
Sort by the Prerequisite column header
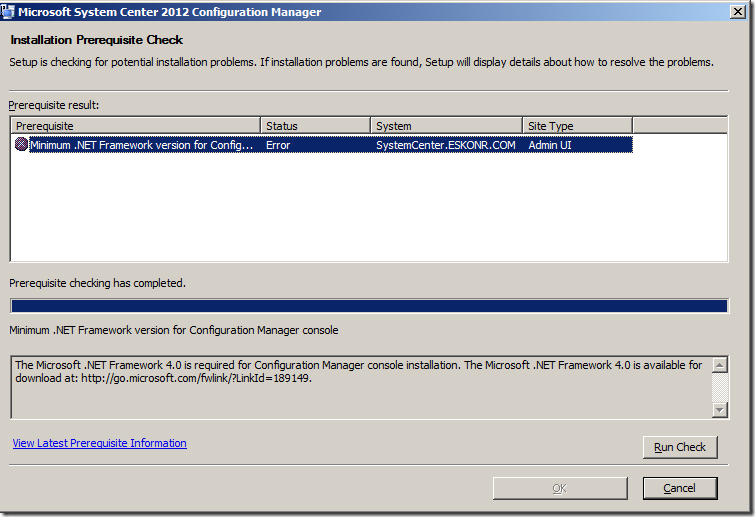(136, 126)
